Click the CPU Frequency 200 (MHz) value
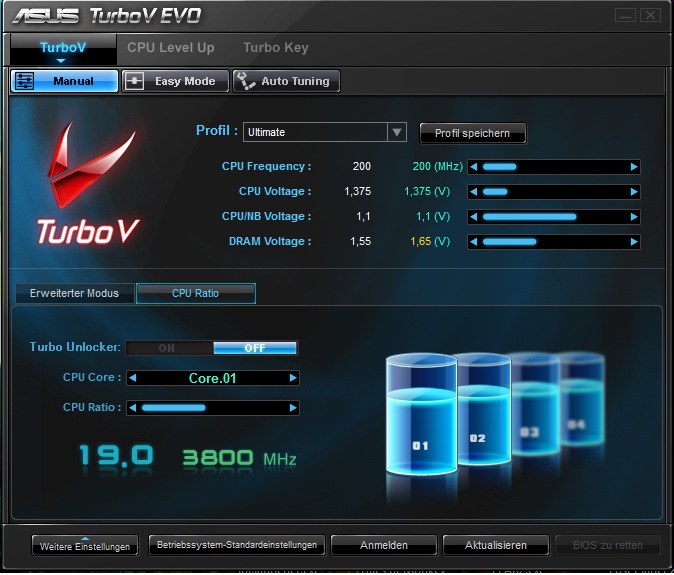 tap(437, 166)
